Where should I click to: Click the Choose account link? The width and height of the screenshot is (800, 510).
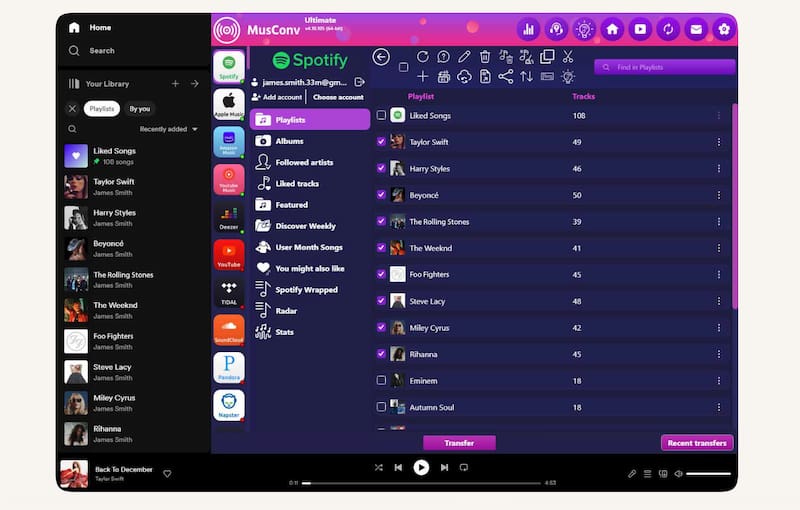338,97
